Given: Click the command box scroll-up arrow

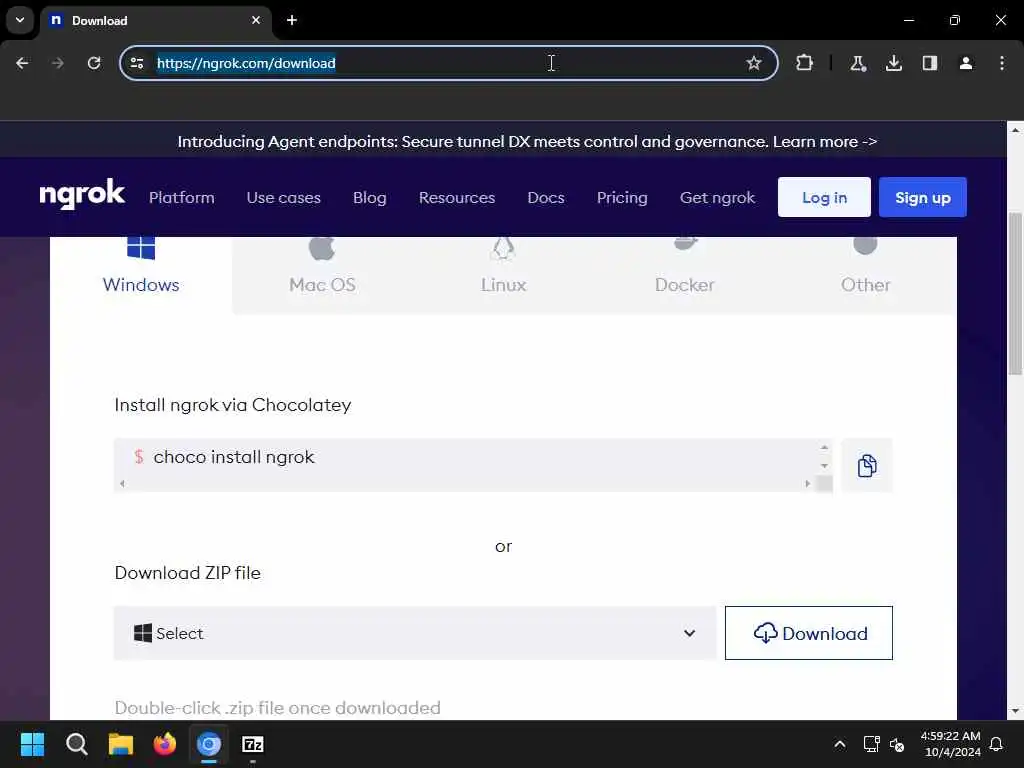Looking at the screenshot, I should tap(824, 448).
